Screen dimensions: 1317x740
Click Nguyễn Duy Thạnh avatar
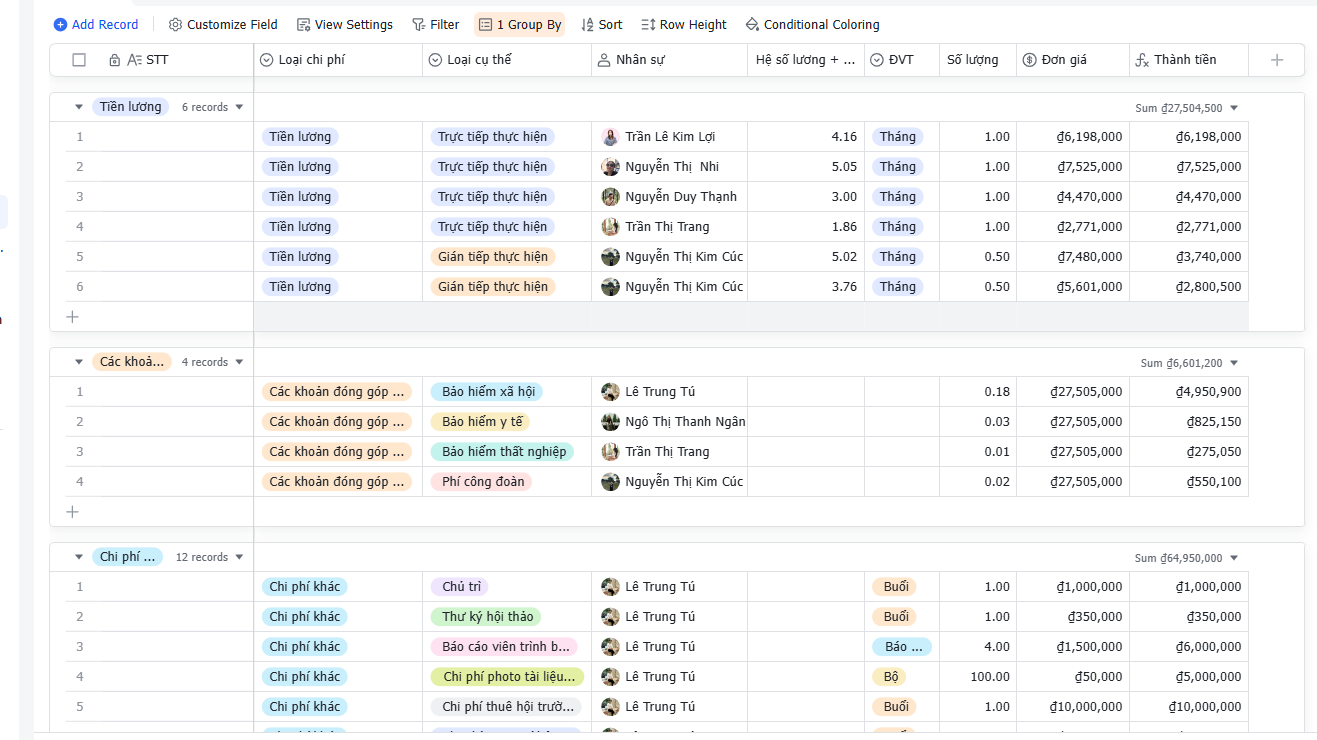[610, 197]
